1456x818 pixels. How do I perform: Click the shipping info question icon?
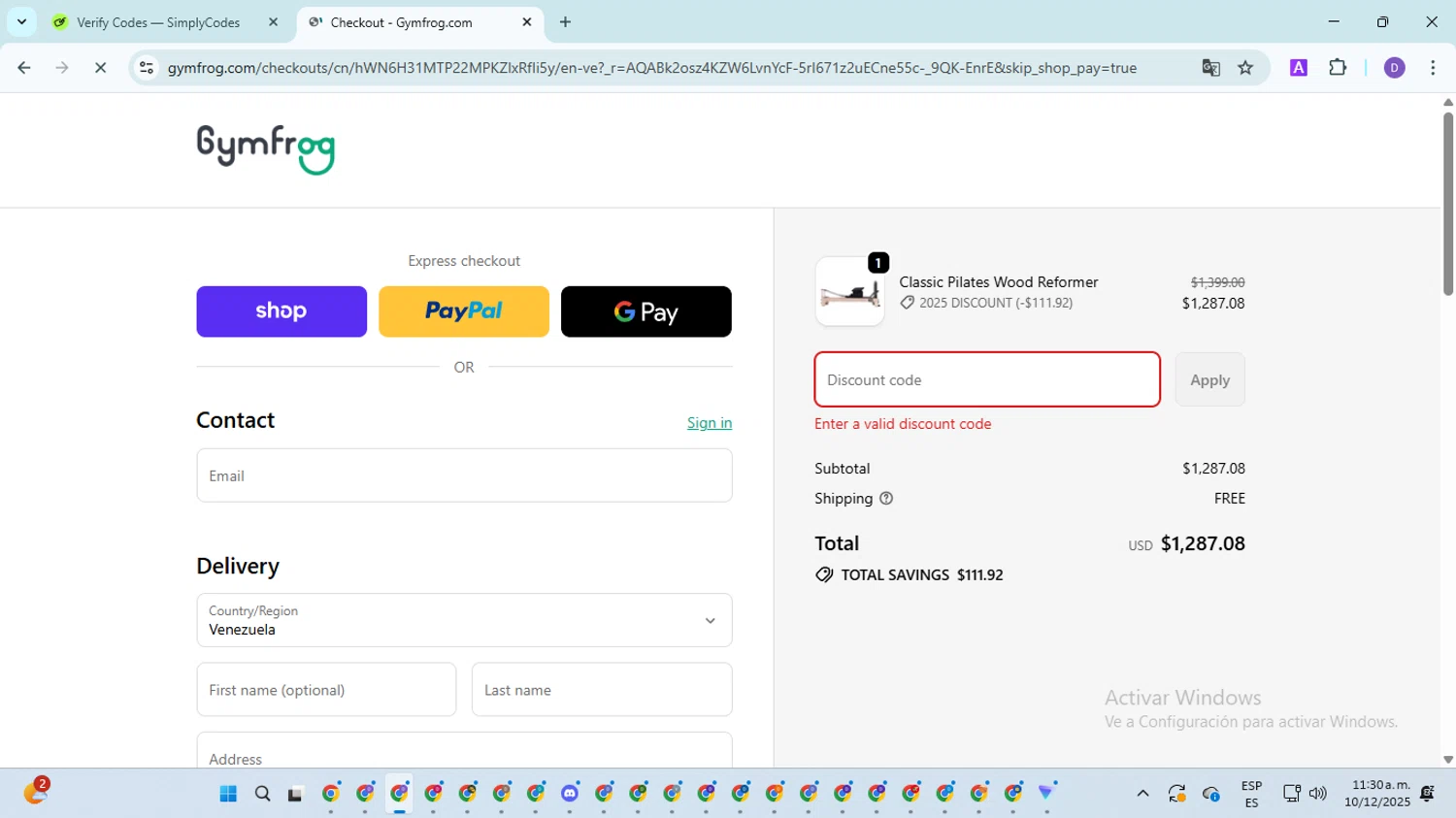[886, 499]
